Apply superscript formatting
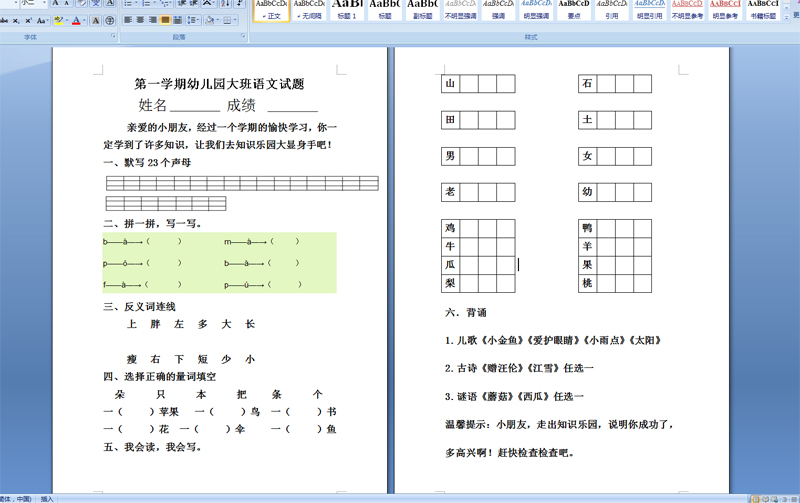 [x=29, y=20]
